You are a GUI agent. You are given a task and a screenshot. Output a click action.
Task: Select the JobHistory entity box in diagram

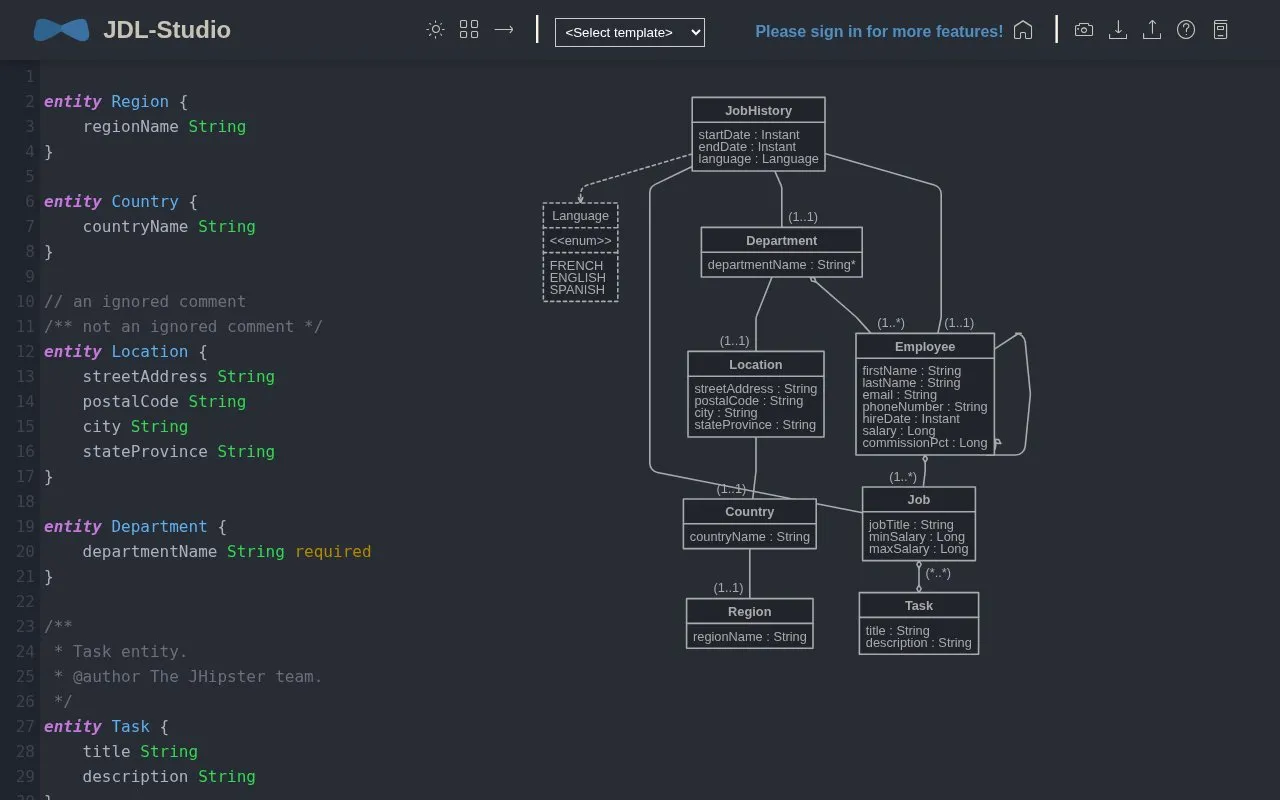pos(758,134)
